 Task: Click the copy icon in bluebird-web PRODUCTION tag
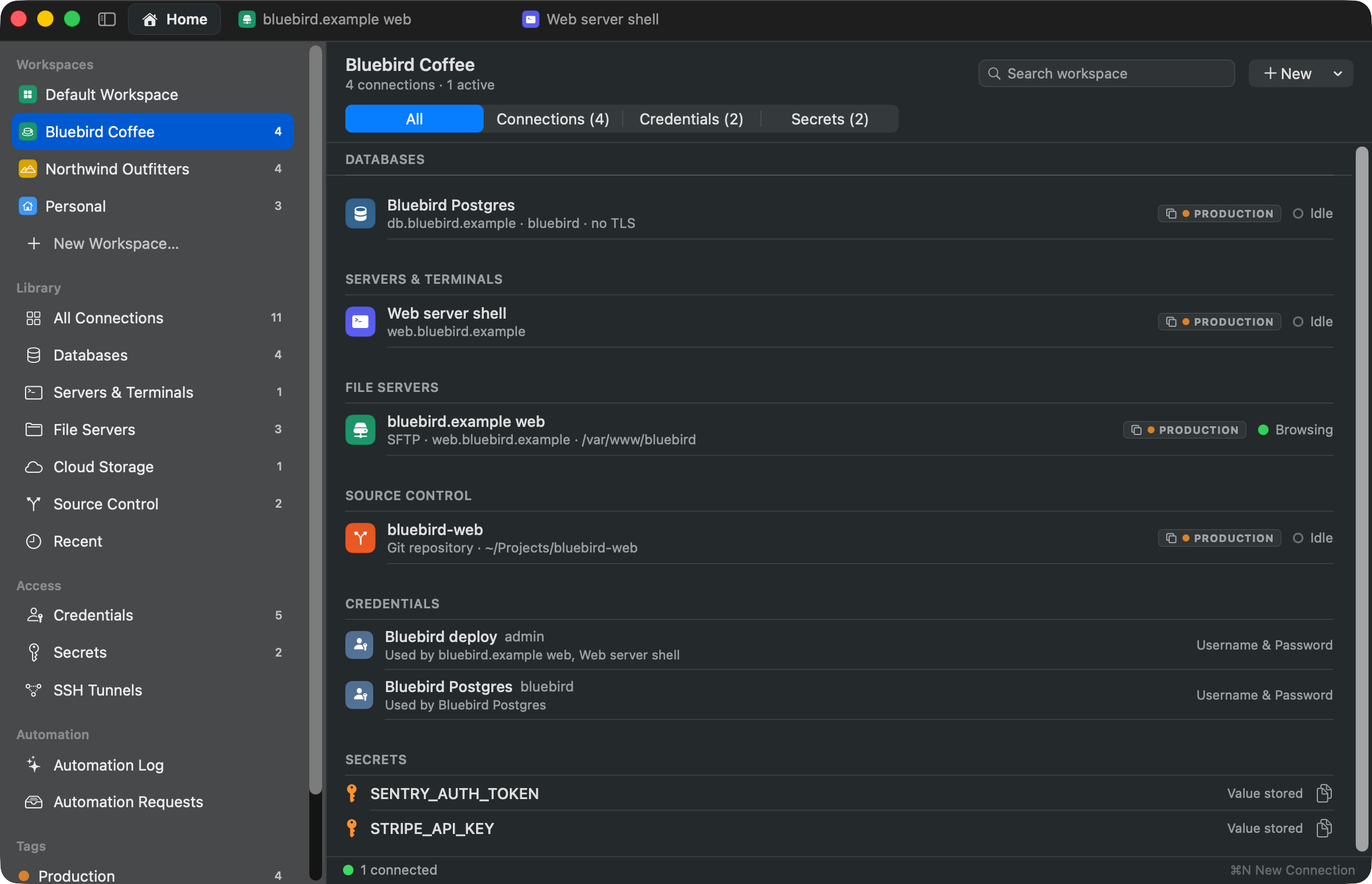click(x=1171, y=538)
